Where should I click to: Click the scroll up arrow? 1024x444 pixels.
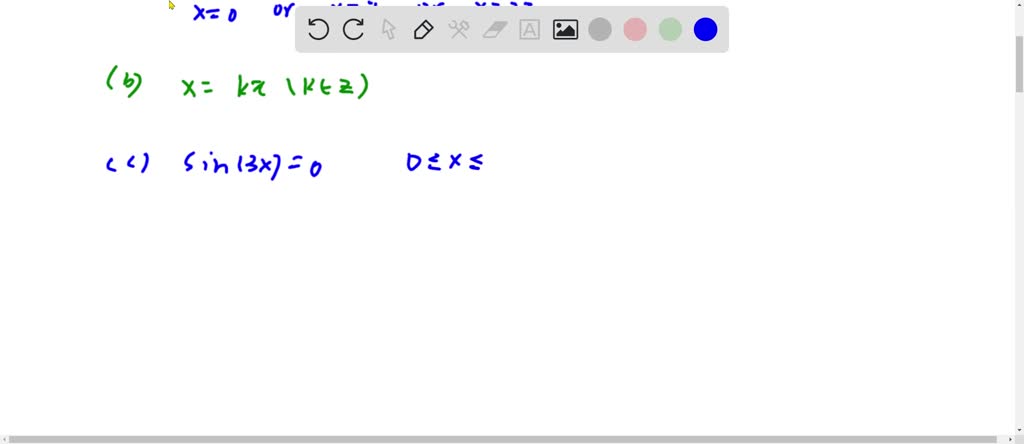point(1019,5)
